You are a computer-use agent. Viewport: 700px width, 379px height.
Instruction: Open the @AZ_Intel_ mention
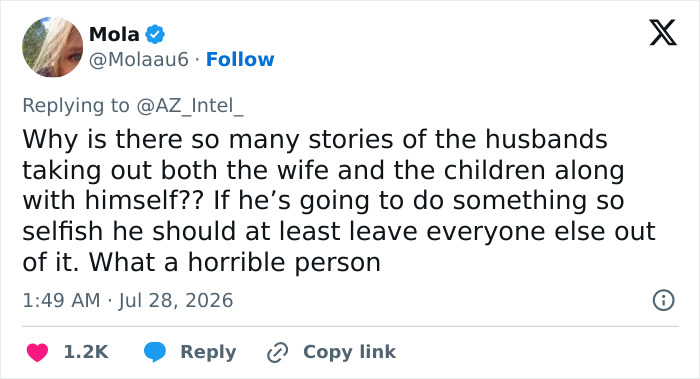tap(190, 106)
